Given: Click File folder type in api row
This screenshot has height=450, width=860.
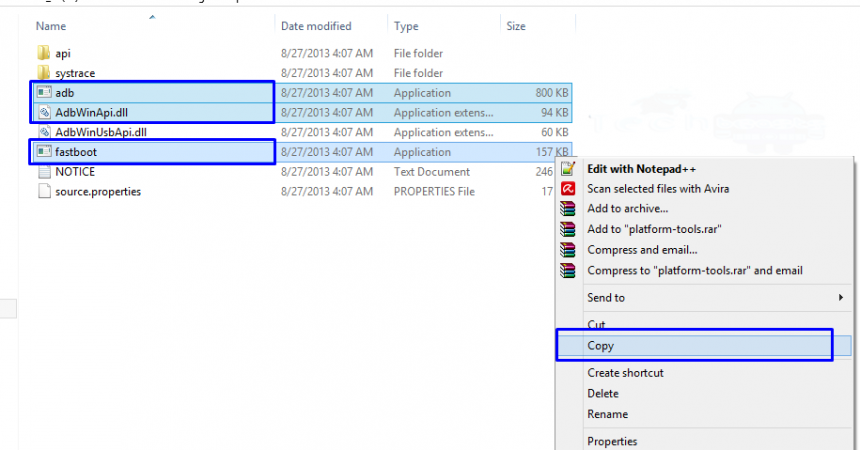Looking at the screenshot, I should click(x=418, y=53).
